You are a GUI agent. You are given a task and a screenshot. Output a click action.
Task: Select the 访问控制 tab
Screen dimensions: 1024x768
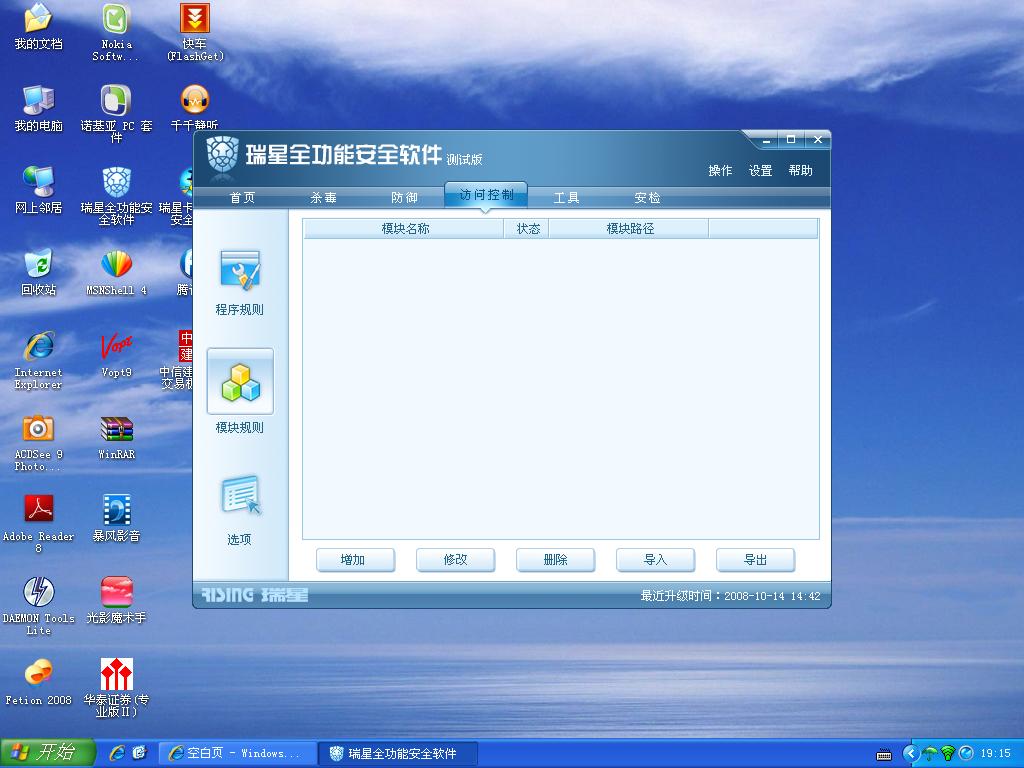point(486,195)
